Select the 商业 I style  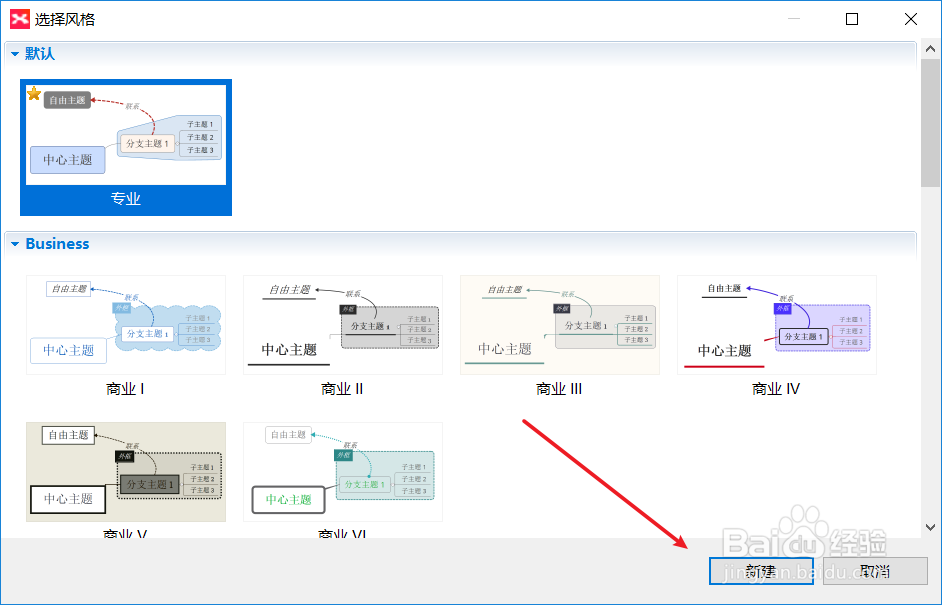click(x=125, y=322)
